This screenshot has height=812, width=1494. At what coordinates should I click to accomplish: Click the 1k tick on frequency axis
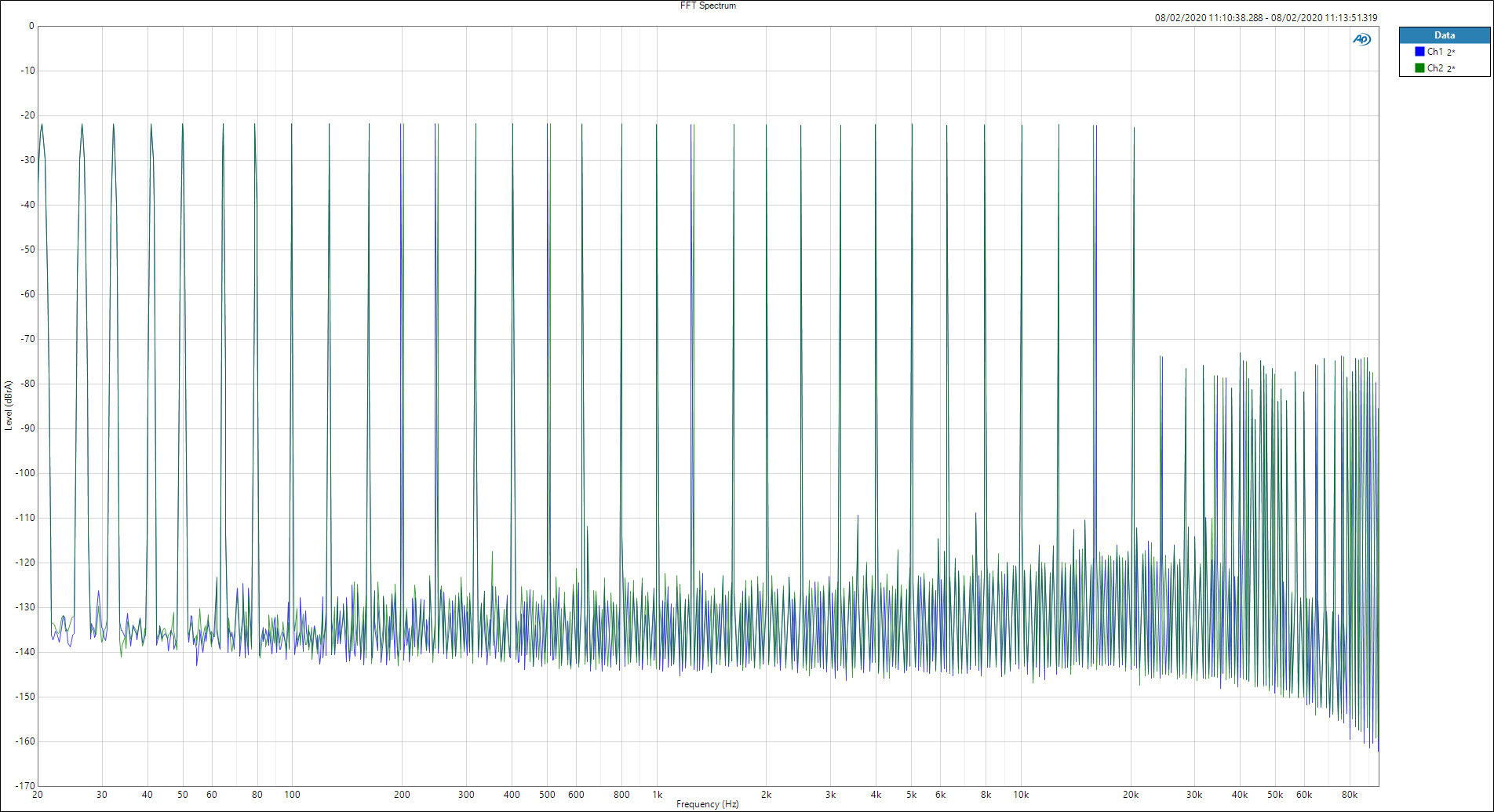coord(657,795)
